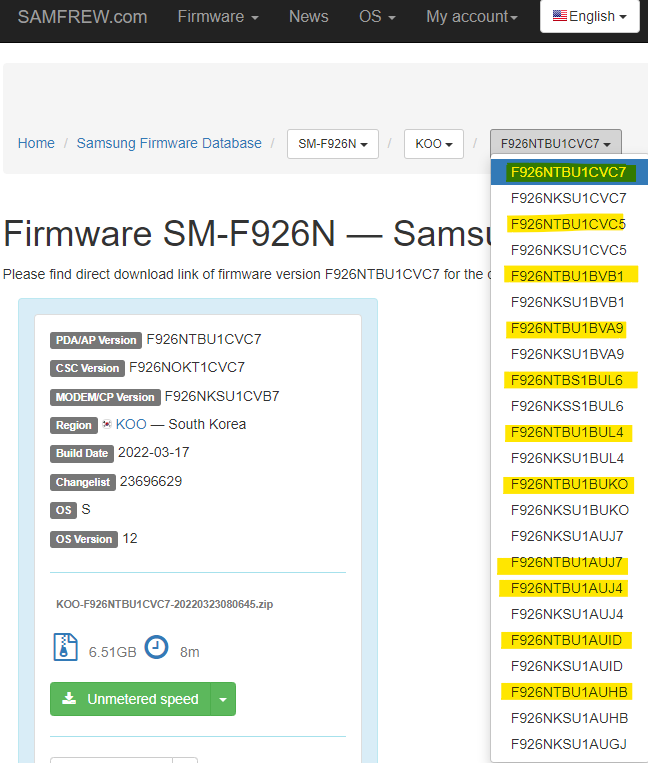
Task: Choose firmware F926NTBU1CVC5 from list
Action: point(569,224)
